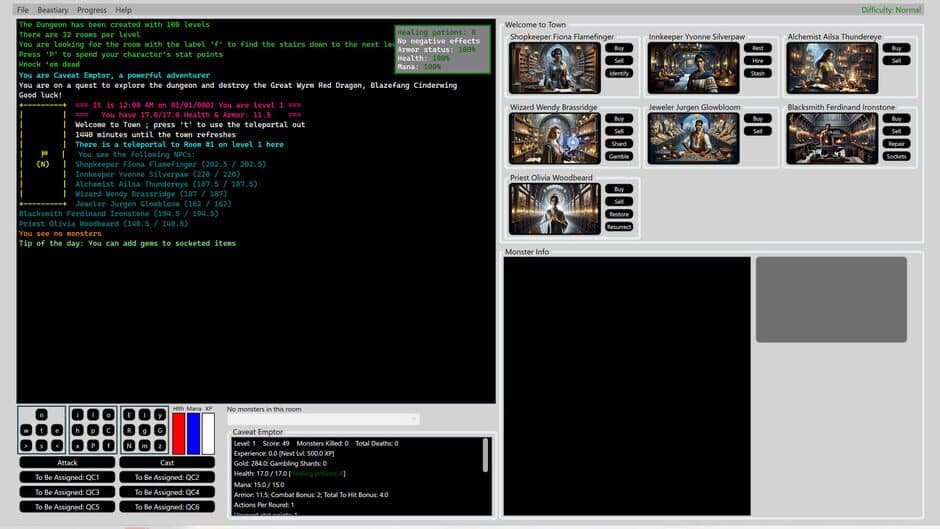940x529 pixels.
Task: Click Repair at Blacksmith Ferdinand Ironstone
Action: click(x=896, y=143)
